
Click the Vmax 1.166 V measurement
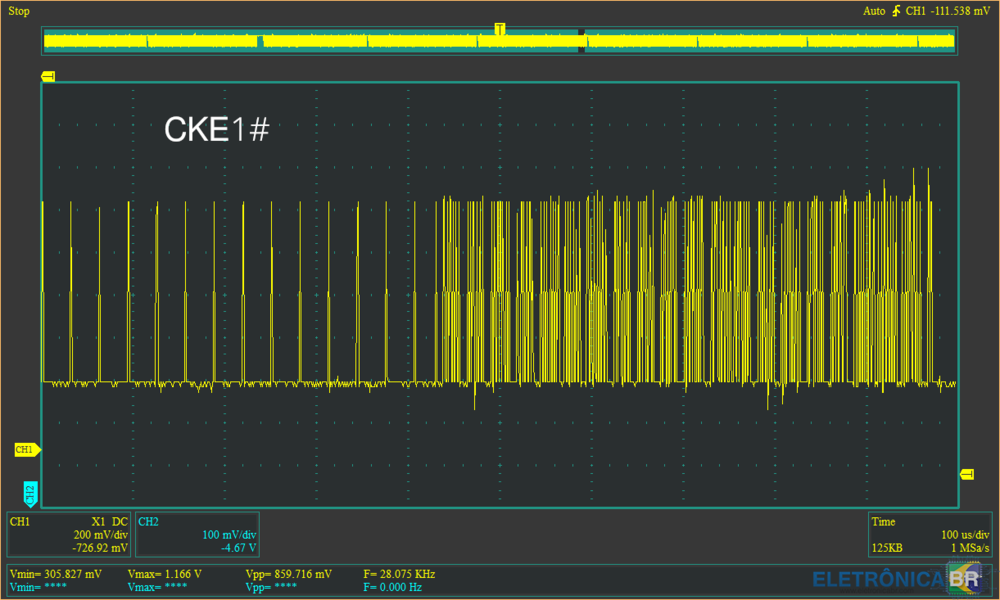click(x=164, y=574)
